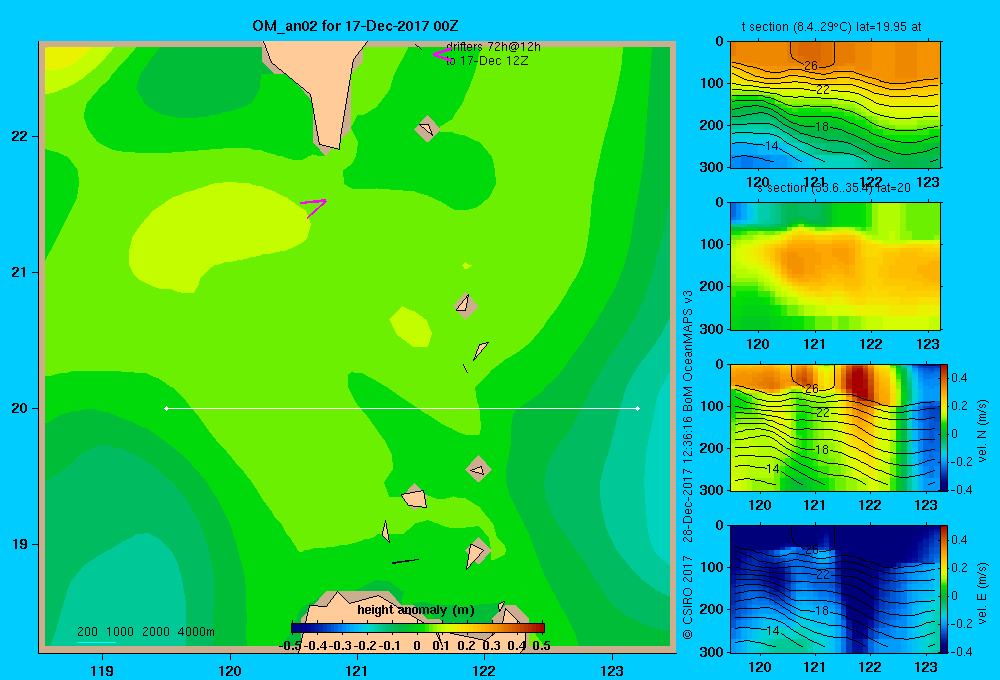Viewport: 1000px width, 680px height.
Task: Click the "height anomaly (m)" colorbar label
Action: 416,610
